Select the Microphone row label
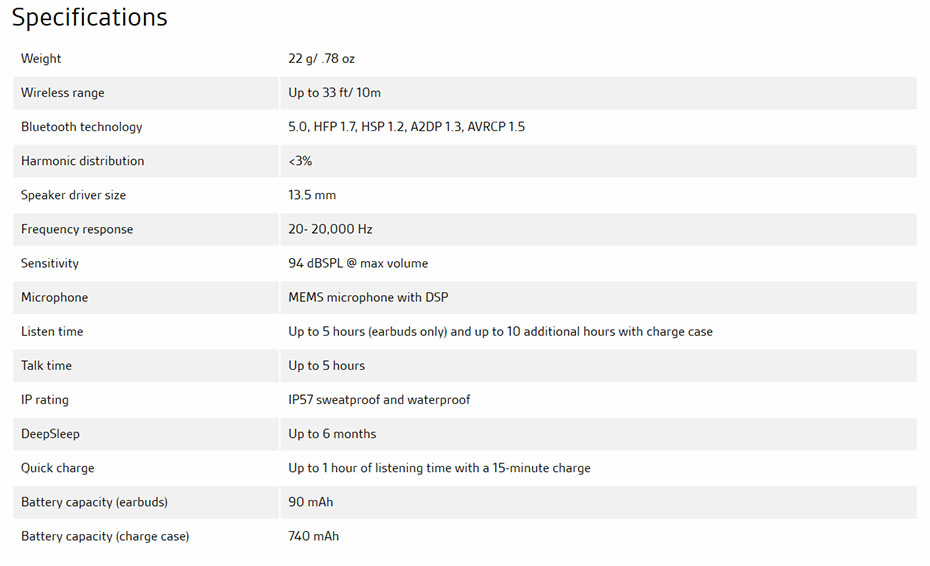930x566 pixels. [x=55, y=298]
